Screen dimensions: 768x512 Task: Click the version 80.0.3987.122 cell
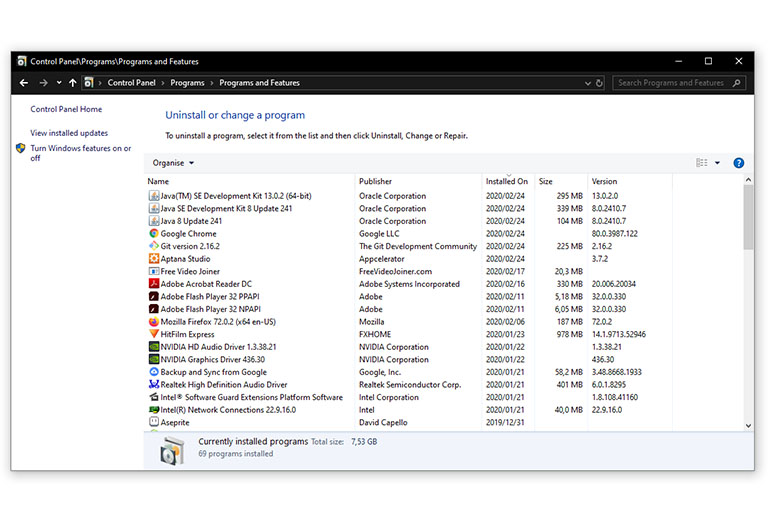pos(615,234)
